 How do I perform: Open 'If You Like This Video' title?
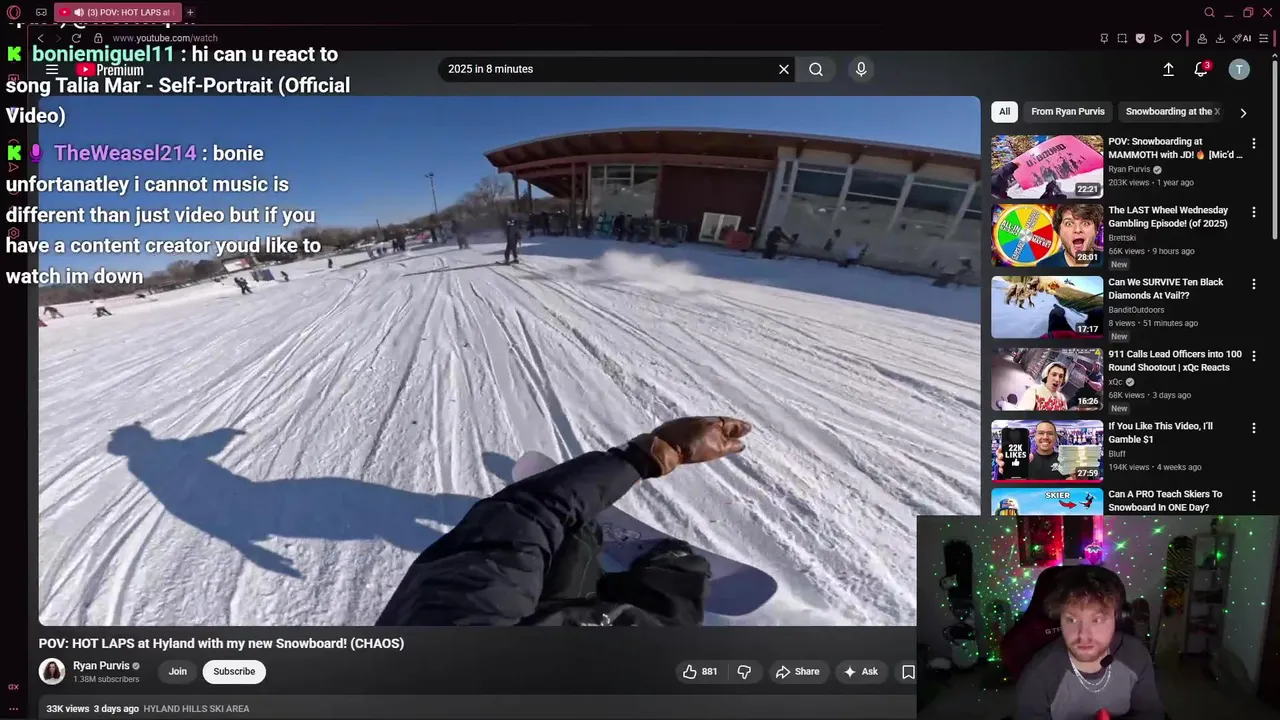(x=1160, y=433)
